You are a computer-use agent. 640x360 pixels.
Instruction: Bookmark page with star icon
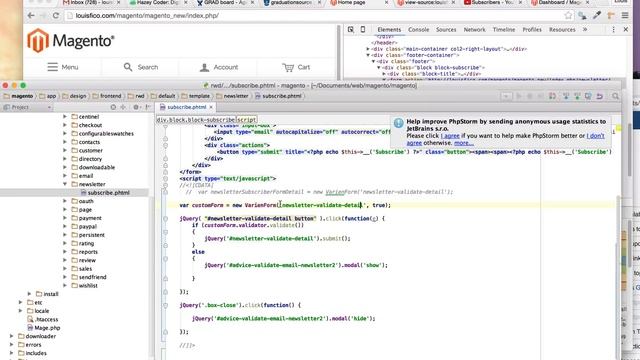568,16
